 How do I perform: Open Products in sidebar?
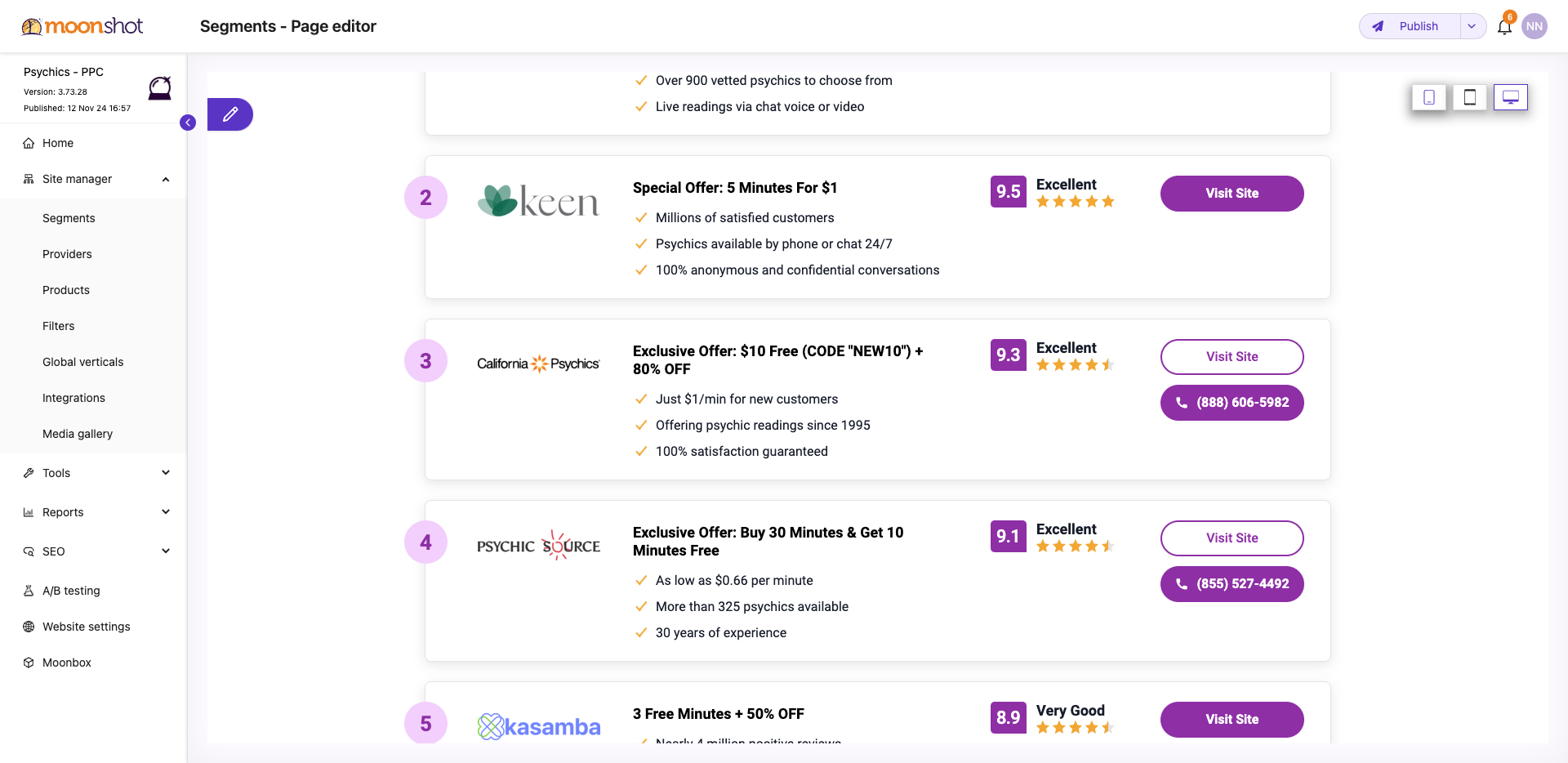point(66,290)
